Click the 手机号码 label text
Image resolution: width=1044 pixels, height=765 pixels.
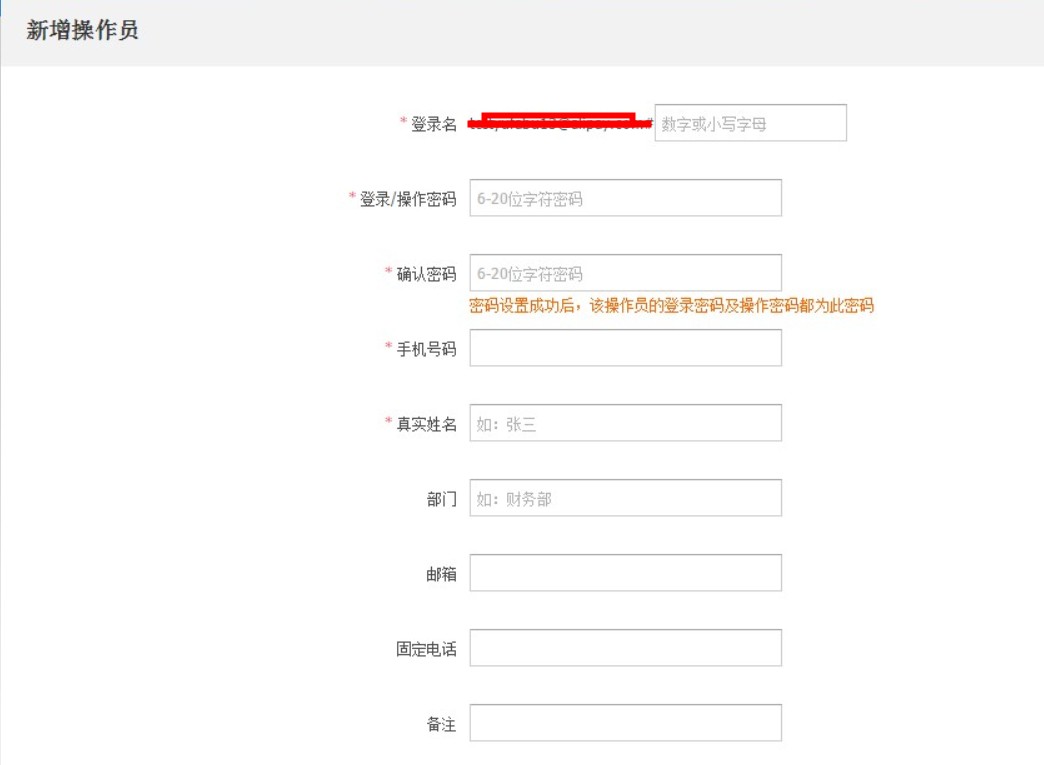click(426, 349)
